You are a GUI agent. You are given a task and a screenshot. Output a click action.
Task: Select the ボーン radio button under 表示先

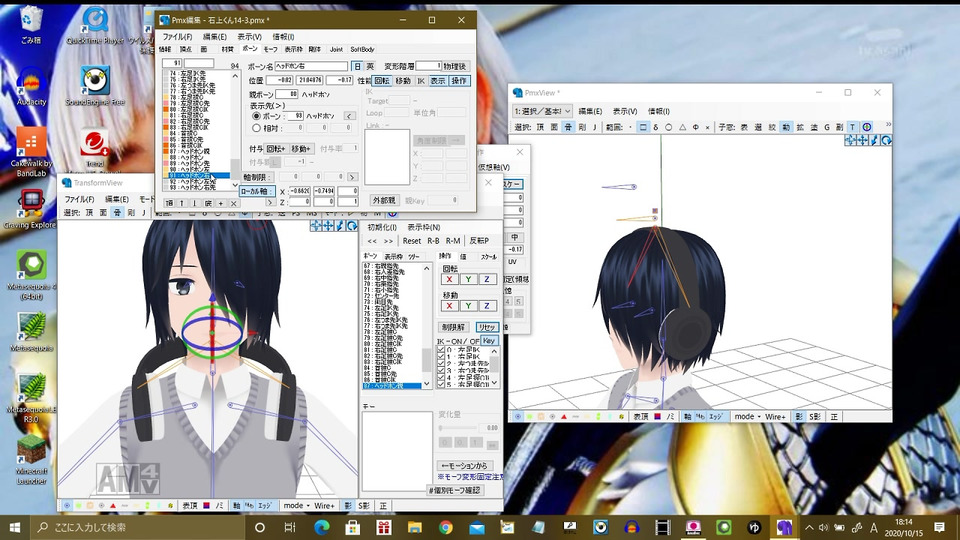click(256, 116)
